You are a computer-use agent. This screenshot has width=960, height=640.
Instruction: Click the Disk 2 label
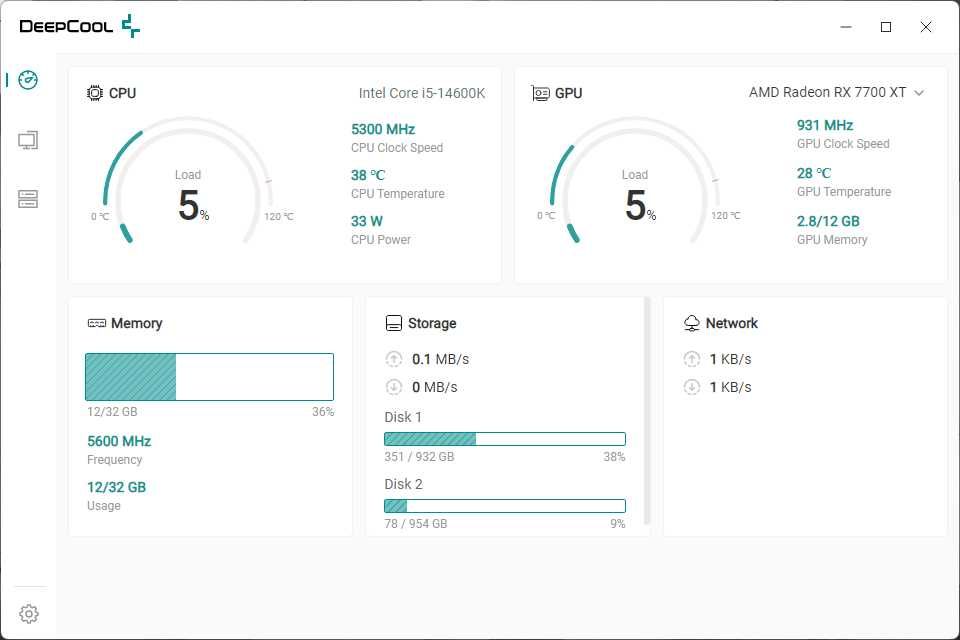point(403,484)
